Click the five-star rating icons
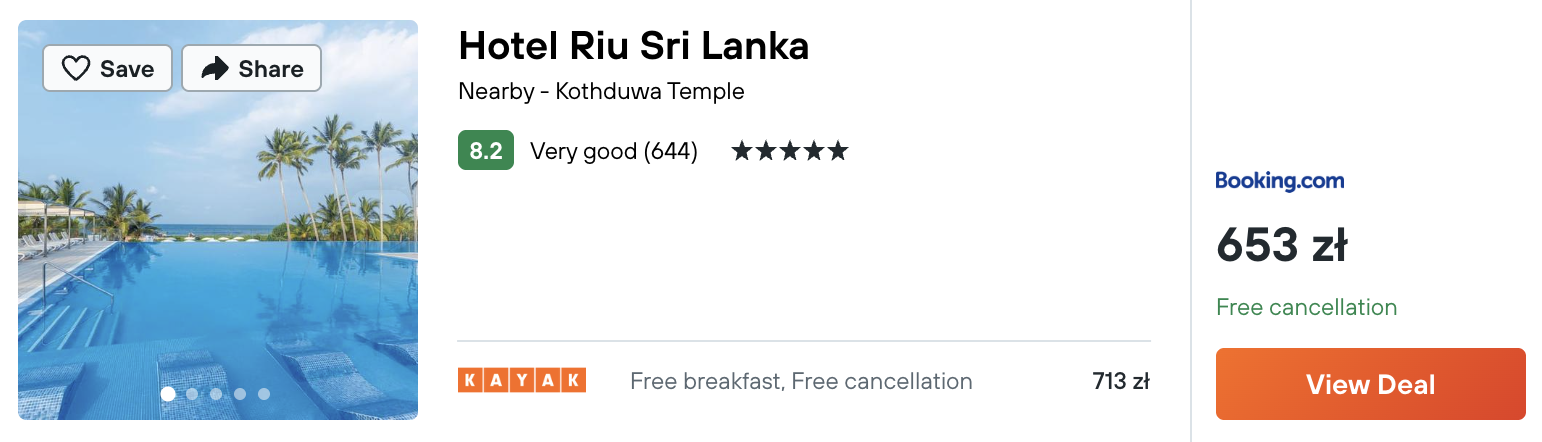 789,151
